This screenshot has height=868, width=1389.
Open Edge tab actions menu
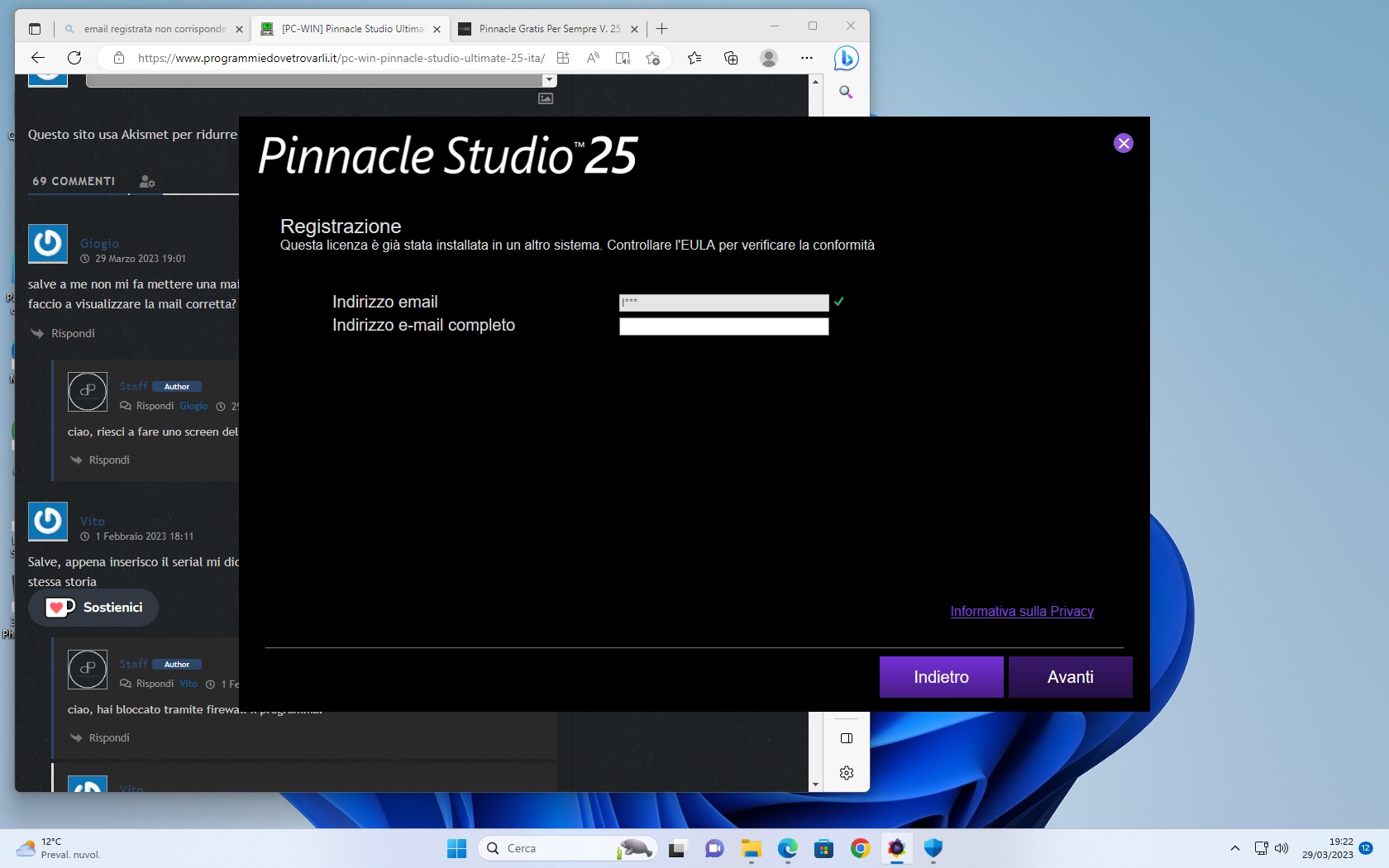coord(35,29)
